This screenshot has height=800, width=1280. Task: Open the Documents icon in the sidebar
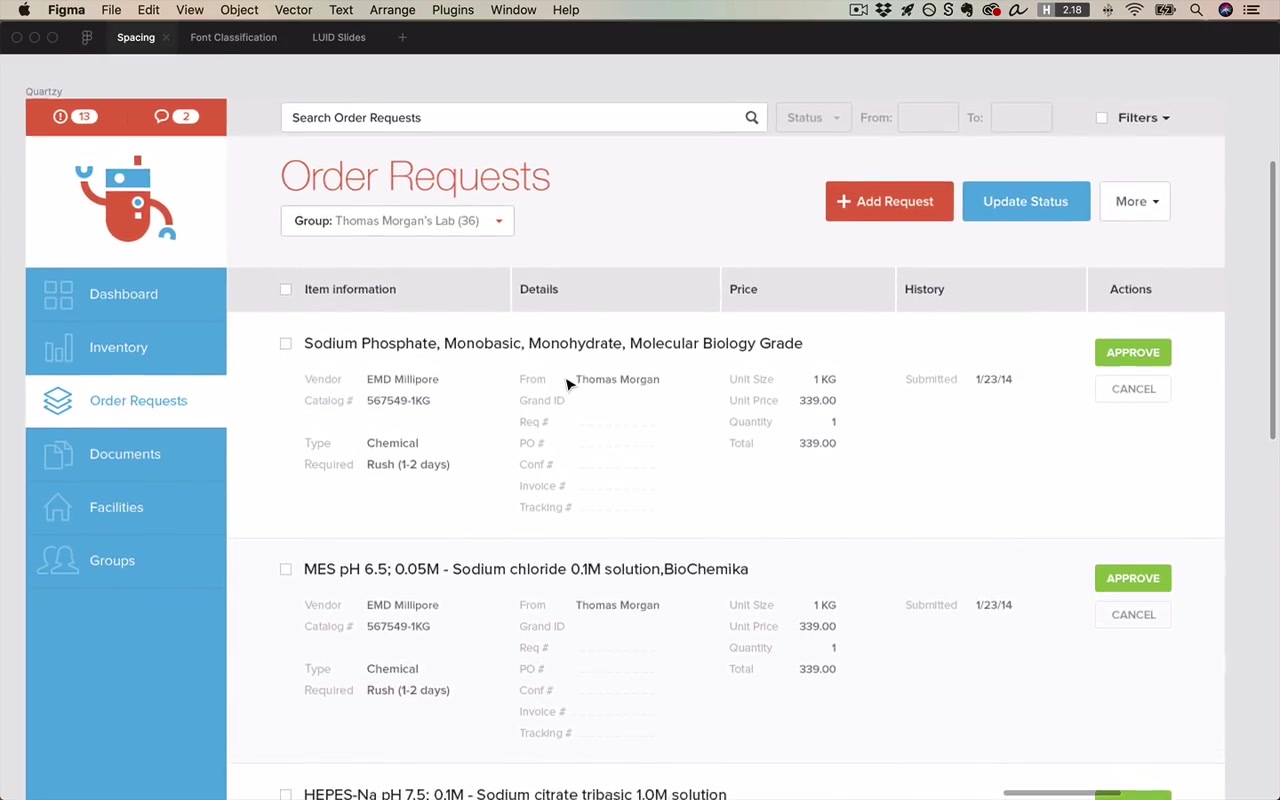click(x=58, y=454)
